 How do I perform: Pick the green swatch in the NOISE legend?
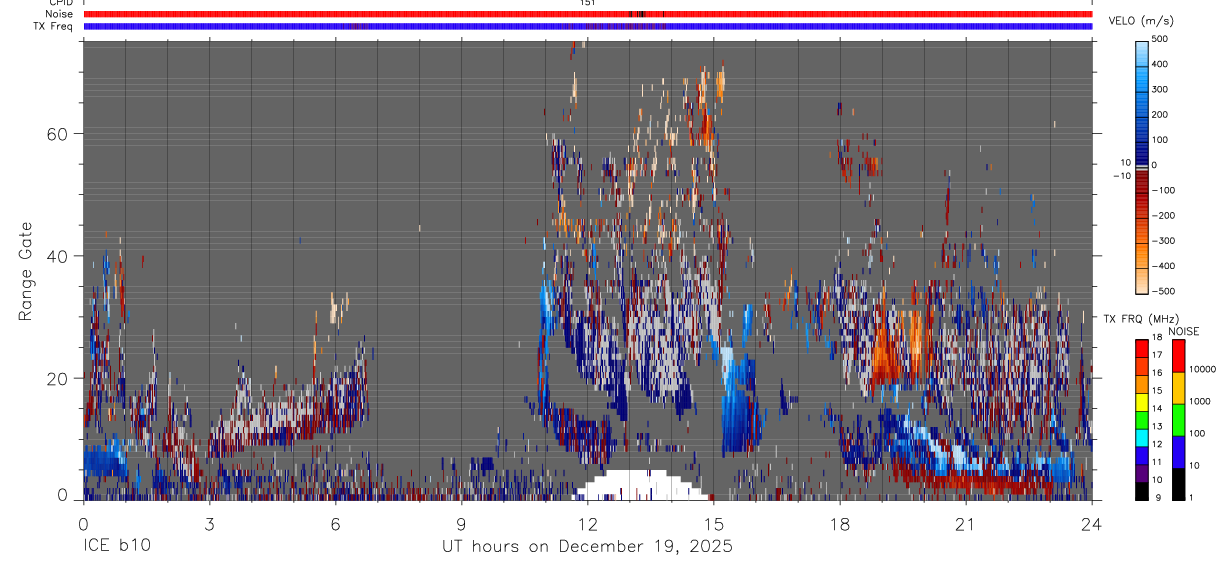[x=1177, y=419]
